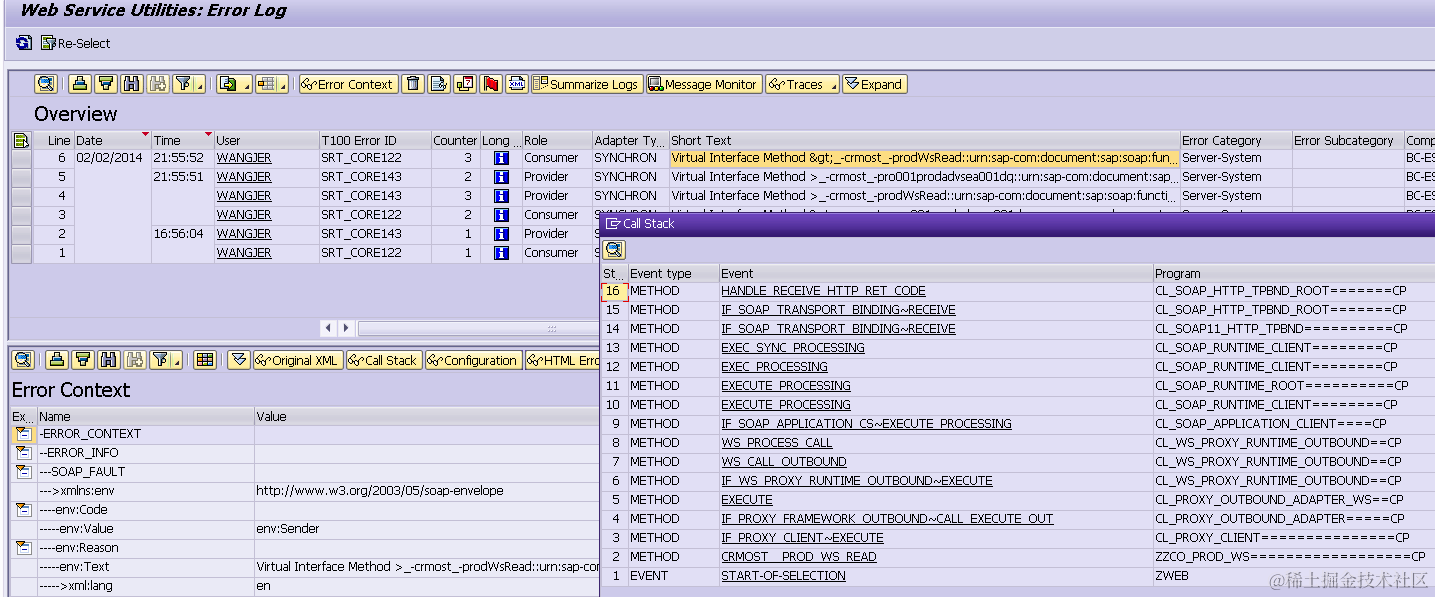Screen dimensions: 1435x597
Task: Click the document edit icon after trash
Action: pyautogui.click(x=438, y=84)
